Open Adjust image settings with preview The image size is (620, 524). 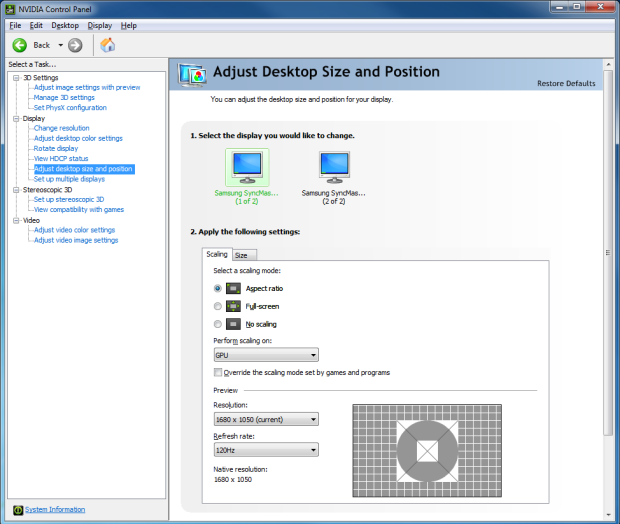pyautogui.click(x=87, y=87)
